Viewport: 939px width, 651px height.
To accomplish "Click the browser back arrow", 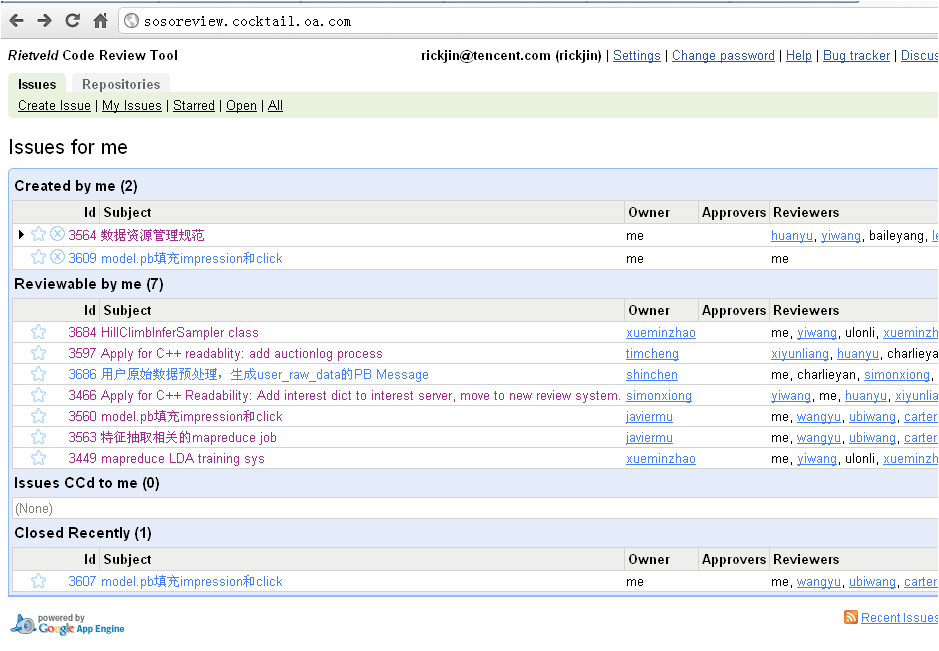I will click(17, 21).
